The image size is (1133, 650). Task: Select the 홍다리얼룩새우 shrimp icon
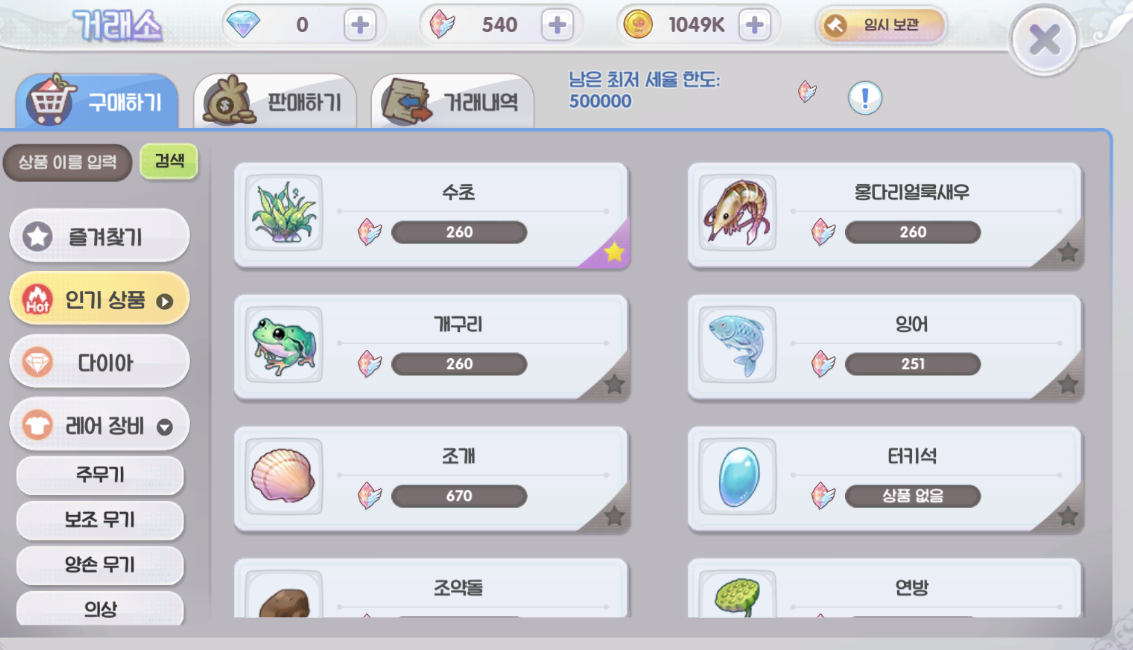738,212
